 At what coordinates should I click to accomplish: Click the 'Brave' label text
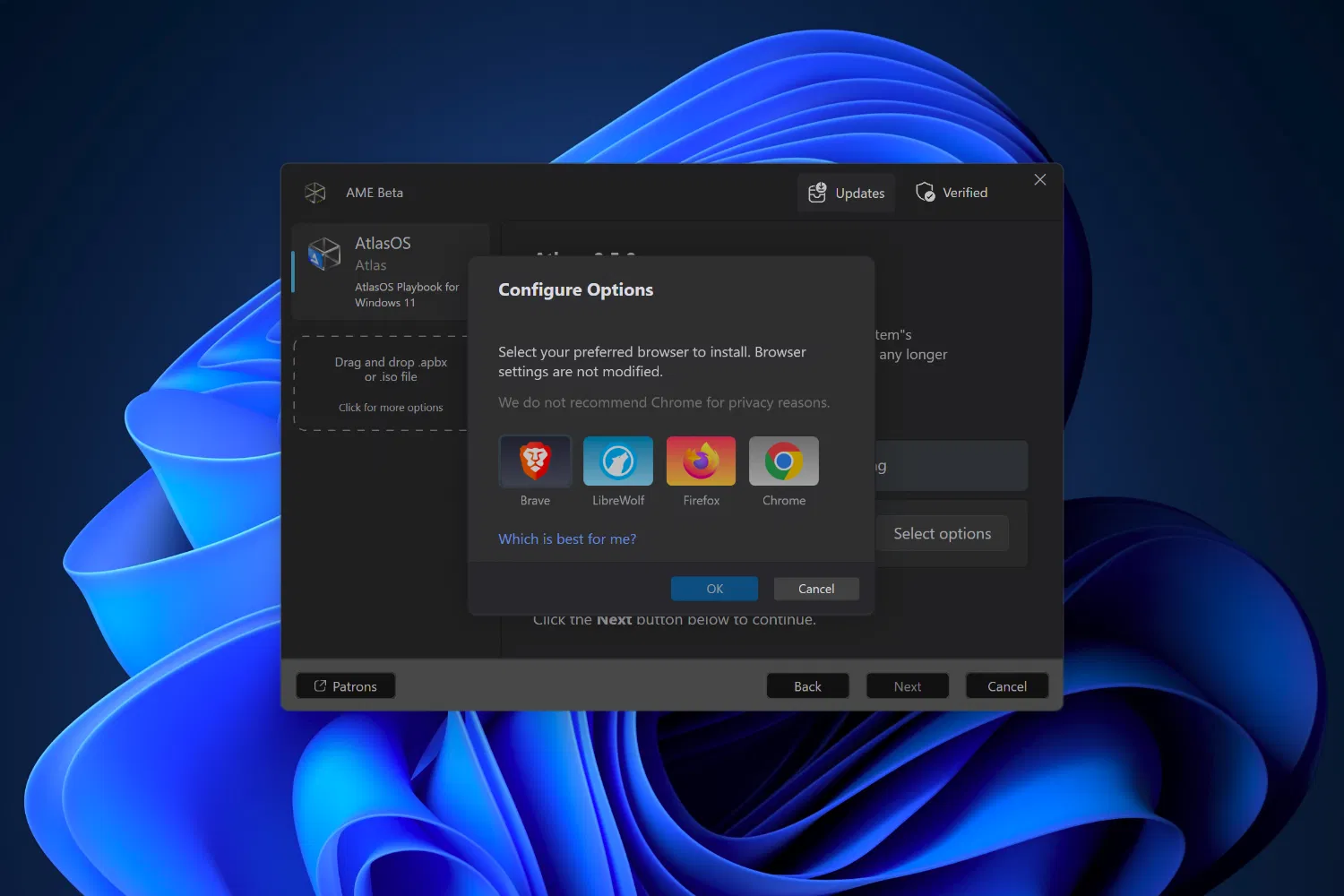coord(535,501)
